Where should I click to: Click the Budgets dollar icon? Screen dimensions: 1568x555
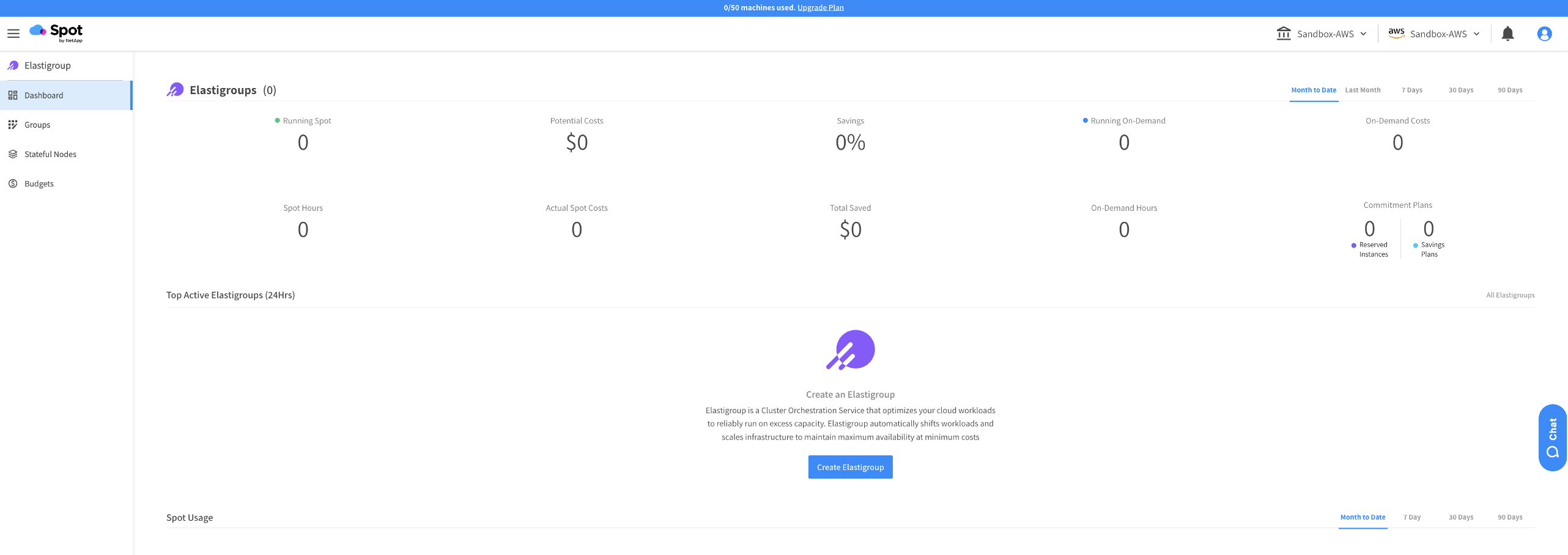13,183
